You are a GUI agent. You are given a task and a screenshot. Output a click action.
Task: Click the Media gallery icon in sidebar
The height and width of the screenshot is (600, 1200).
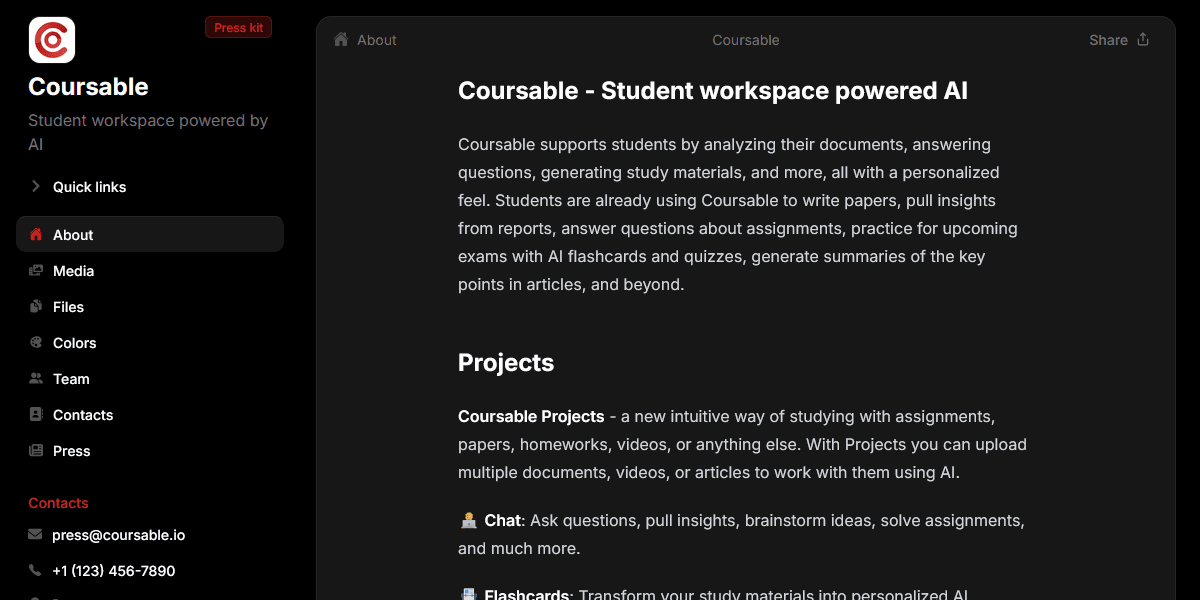(36, 271)
